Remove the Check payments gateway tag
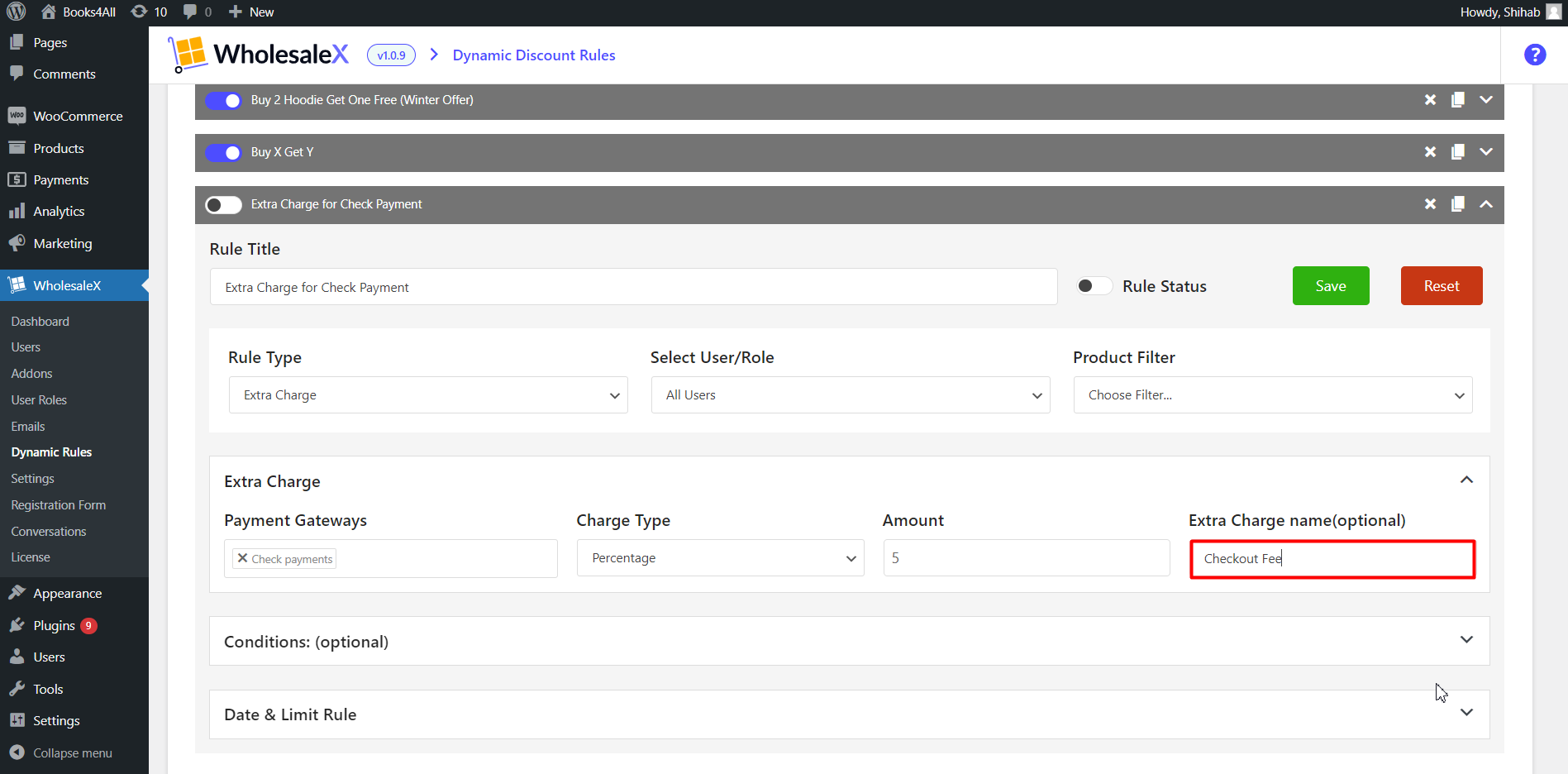The height and width of the screenshot is (774, 1568). click(242, 558)
